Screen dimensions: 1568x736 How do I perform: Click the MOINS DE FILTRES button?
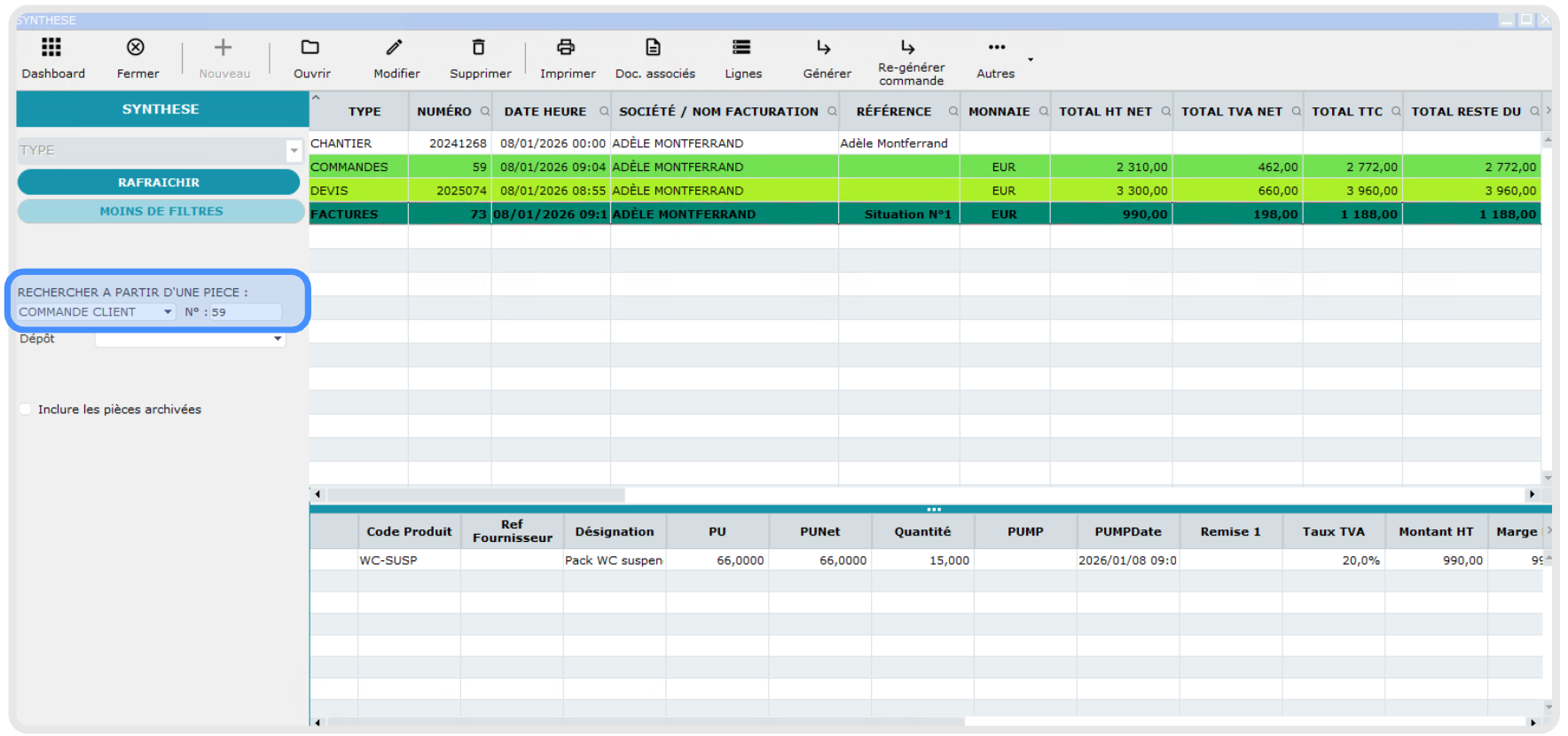[x=161, y=211]
